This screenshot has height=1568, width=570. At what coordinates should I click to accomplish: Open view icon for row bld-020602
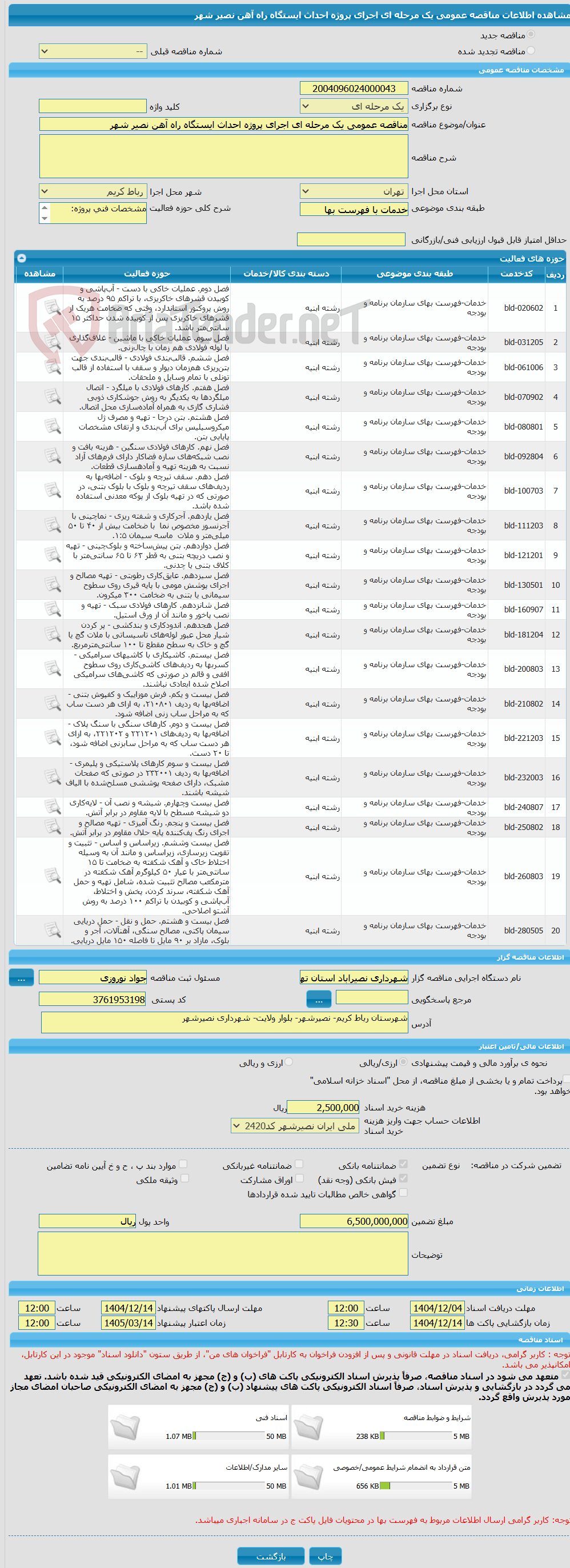[53, 308]
